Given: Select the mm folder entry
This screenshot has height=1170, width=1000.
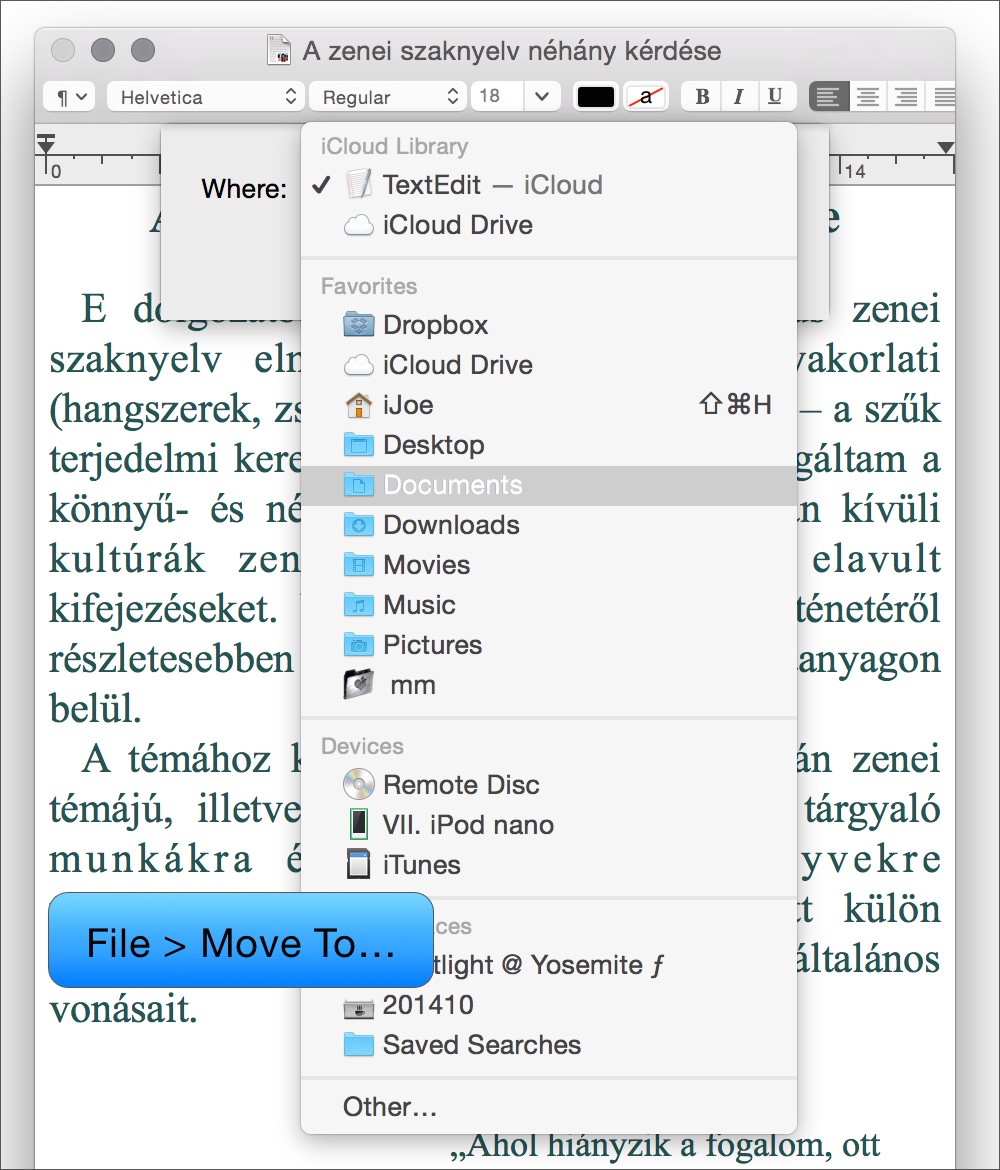Looking at the screenshot, I should (x=549, y=685).
